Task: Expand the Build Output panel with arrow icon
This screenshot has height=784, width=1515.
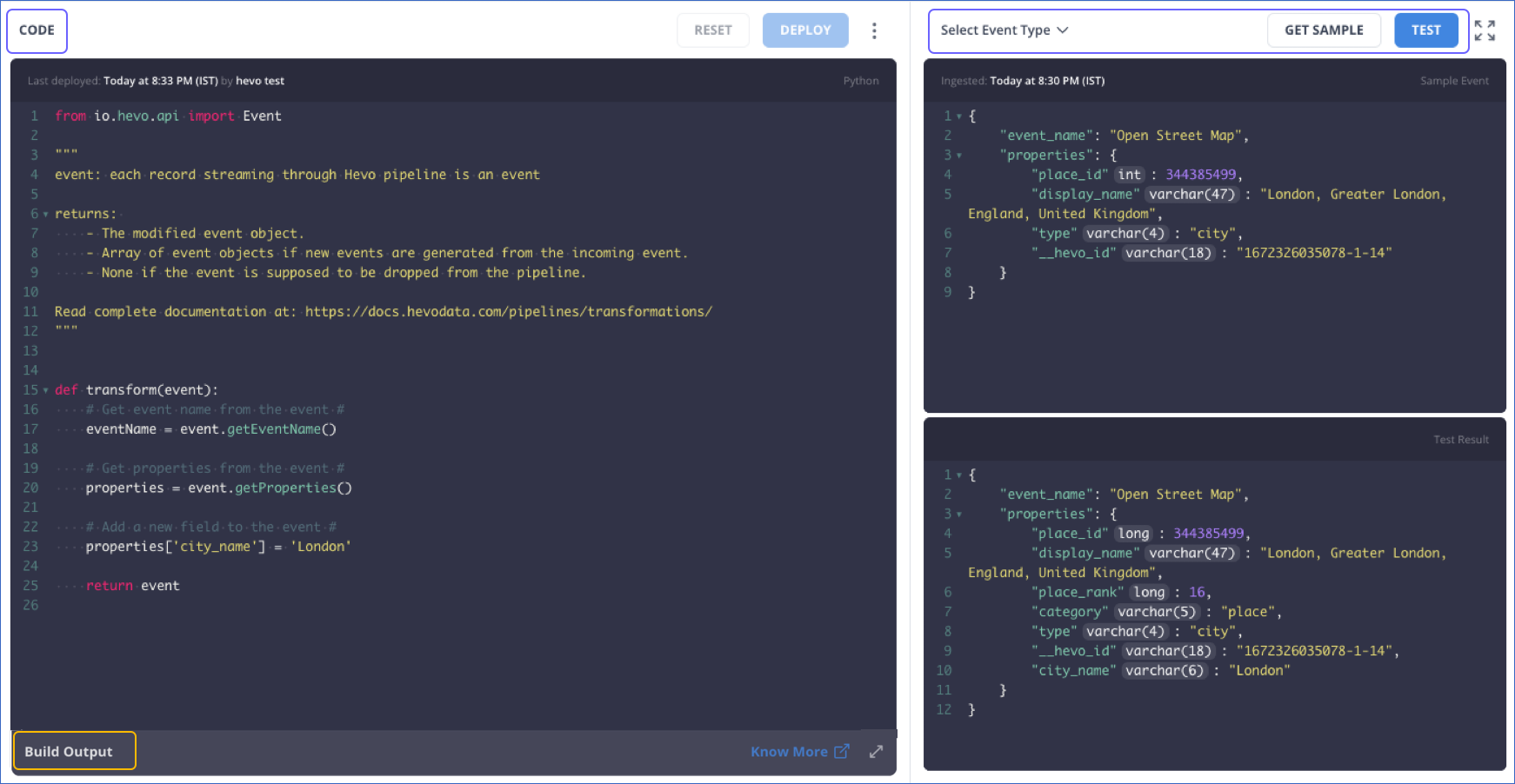Action: click(x=876, y=752)
